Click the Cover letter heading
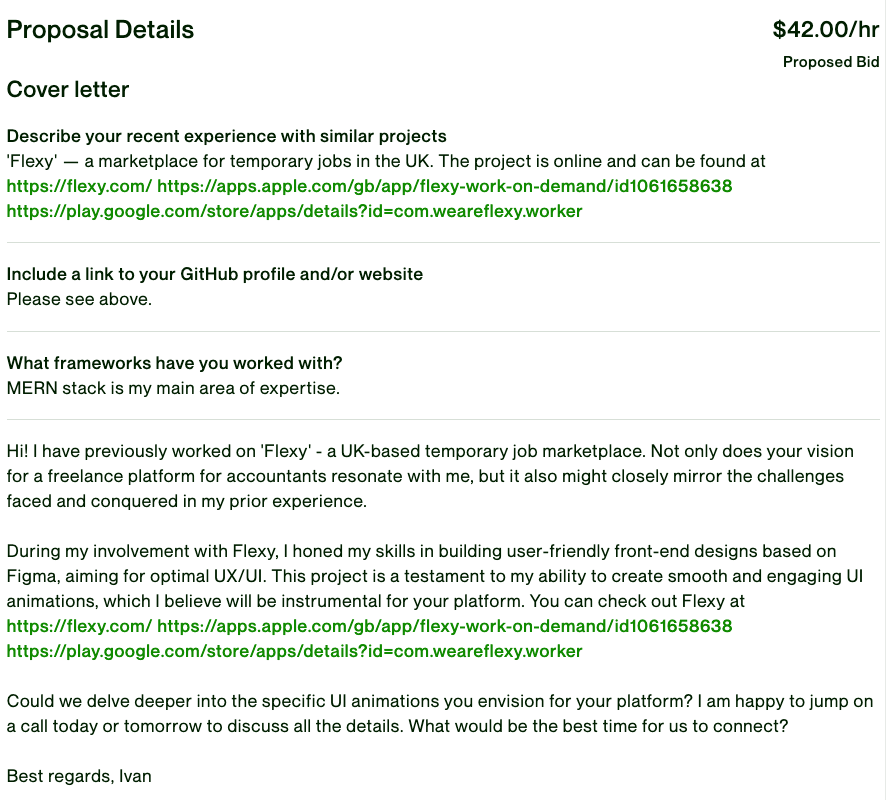 68,89
